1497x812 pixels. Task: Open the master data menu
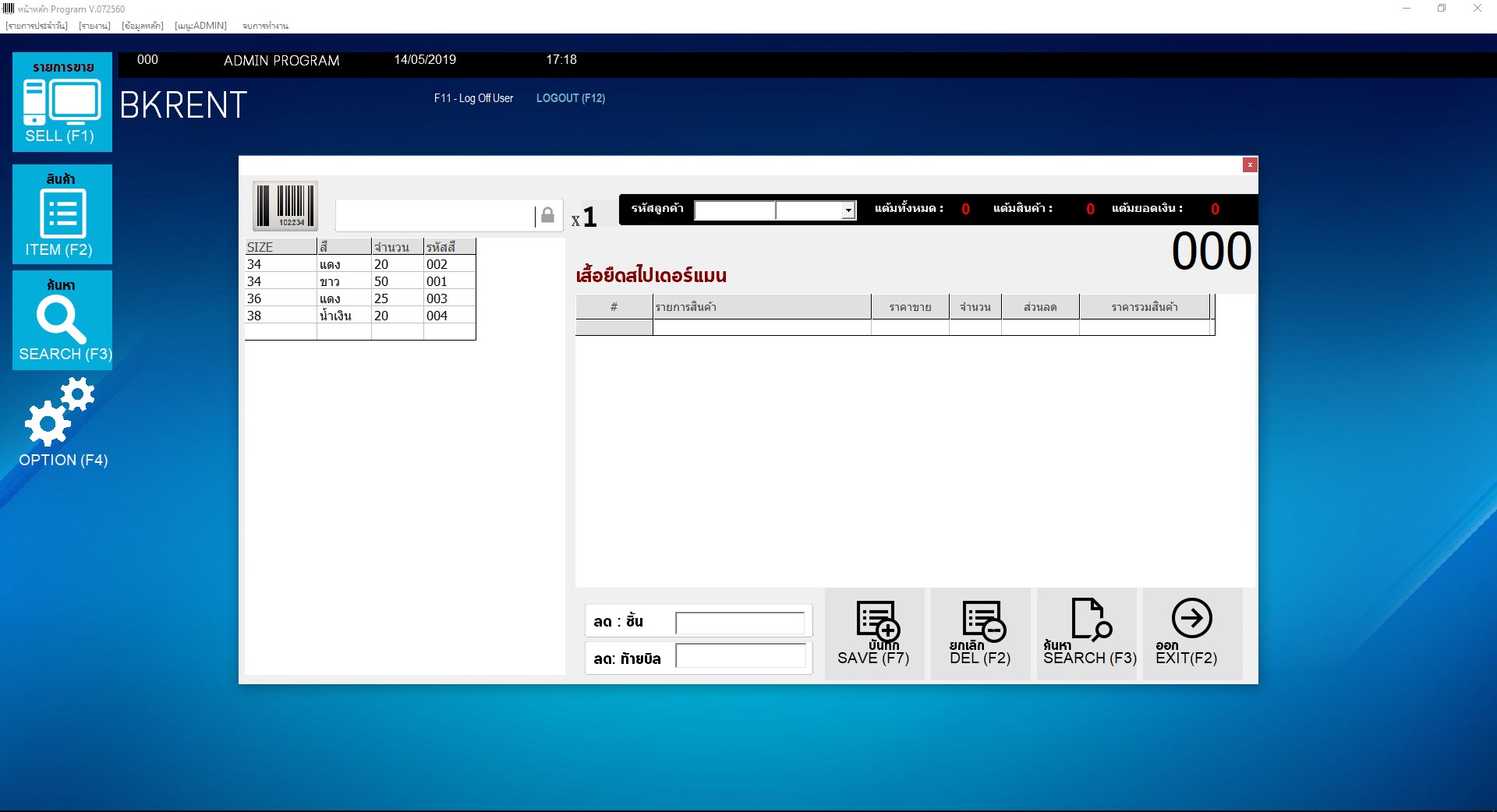click(x=143, y=26)
